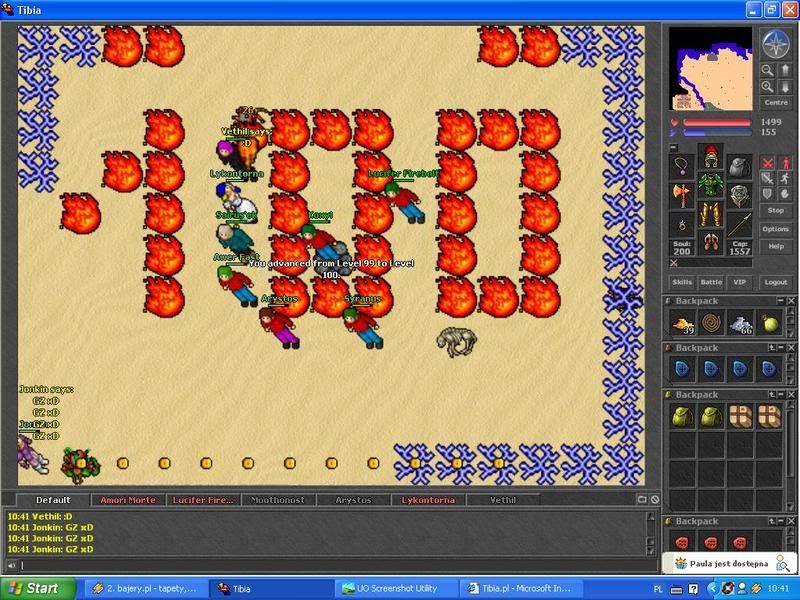Screen dimensions: 800x600
Task: Select the green armor in the body slot
Action: click(711, 184)
